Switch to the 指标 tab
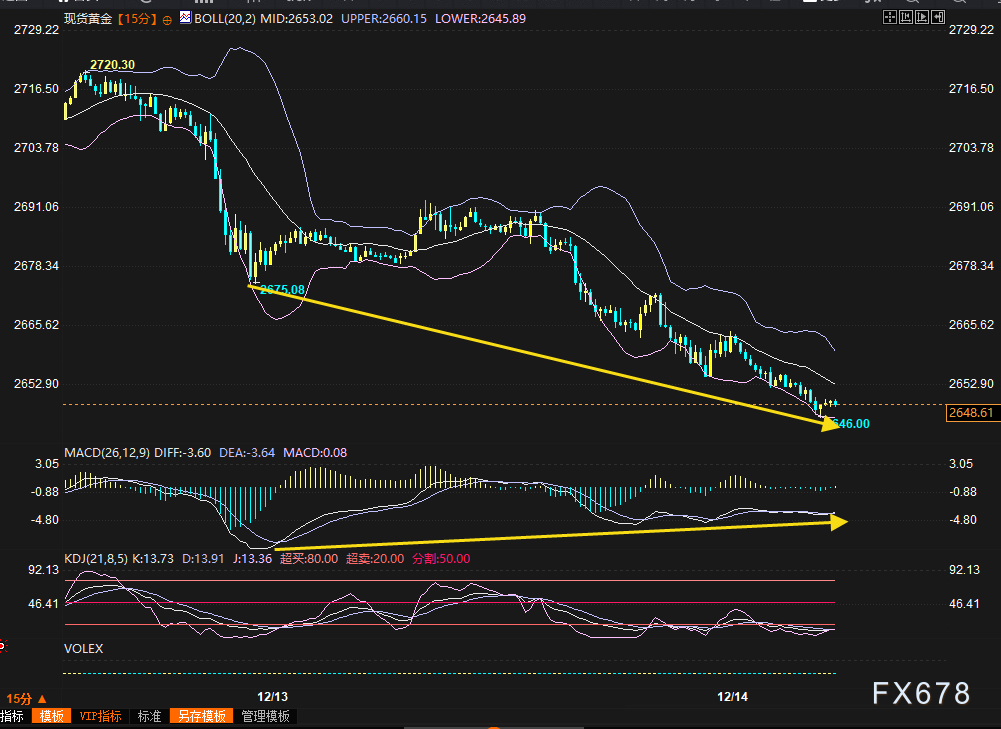This screenshot has height=729, width=1001. click(x=12, y=716)
